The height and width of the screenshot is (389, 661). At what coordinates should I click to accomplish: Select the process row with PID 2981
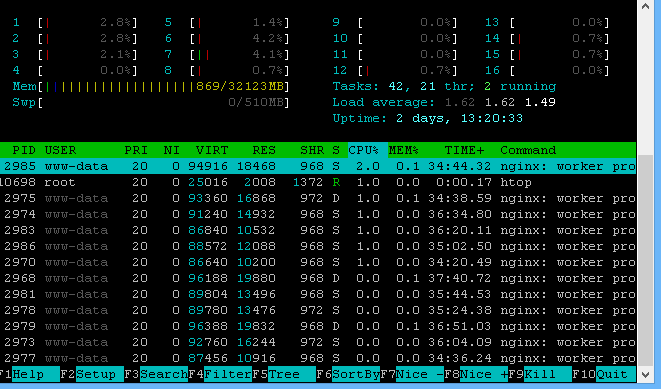pyautogui.click(x=318, y=295)
